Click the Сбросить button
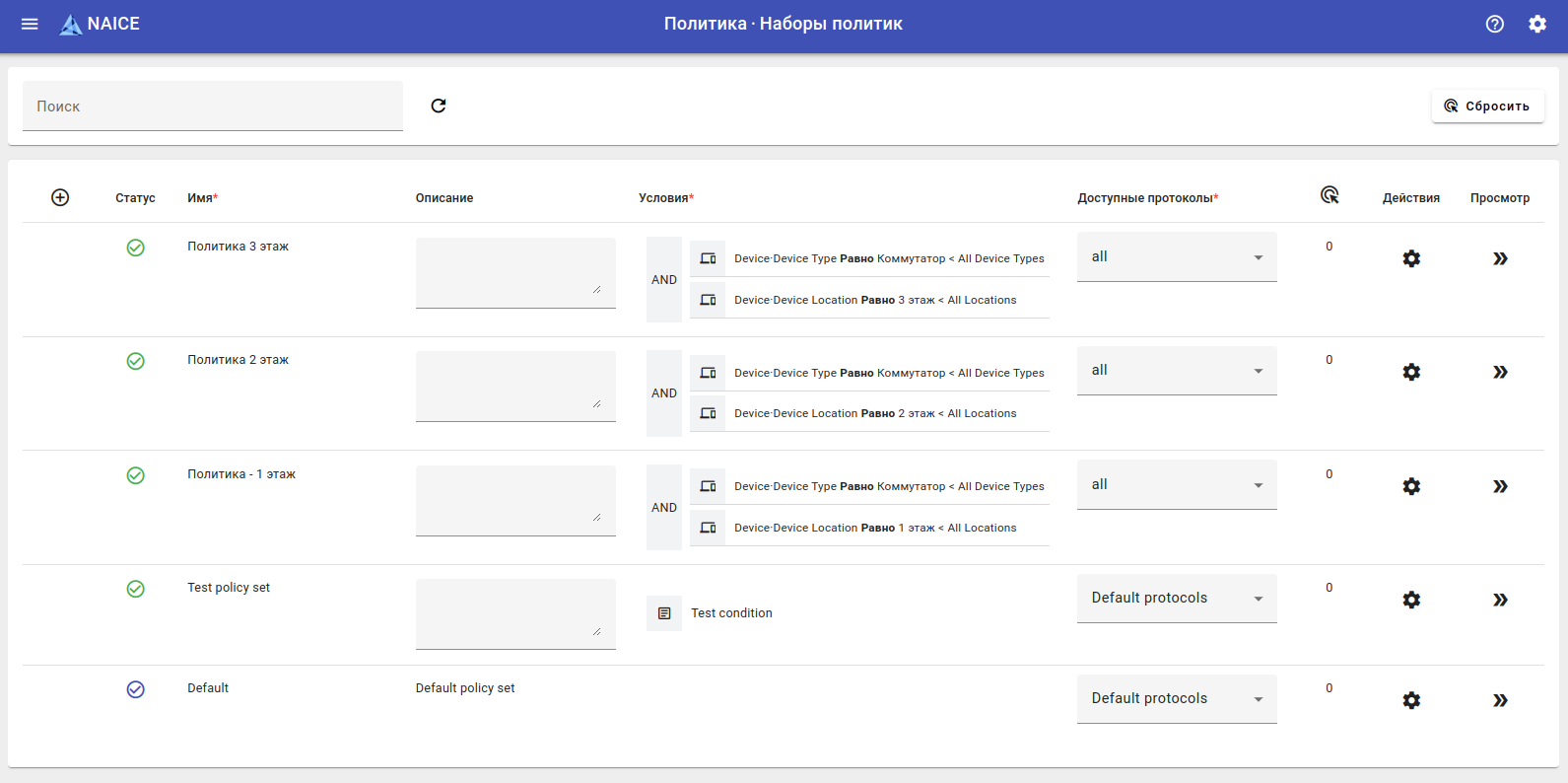The height and width of the screenshot is (783, 1568). tap(1487, 106)
